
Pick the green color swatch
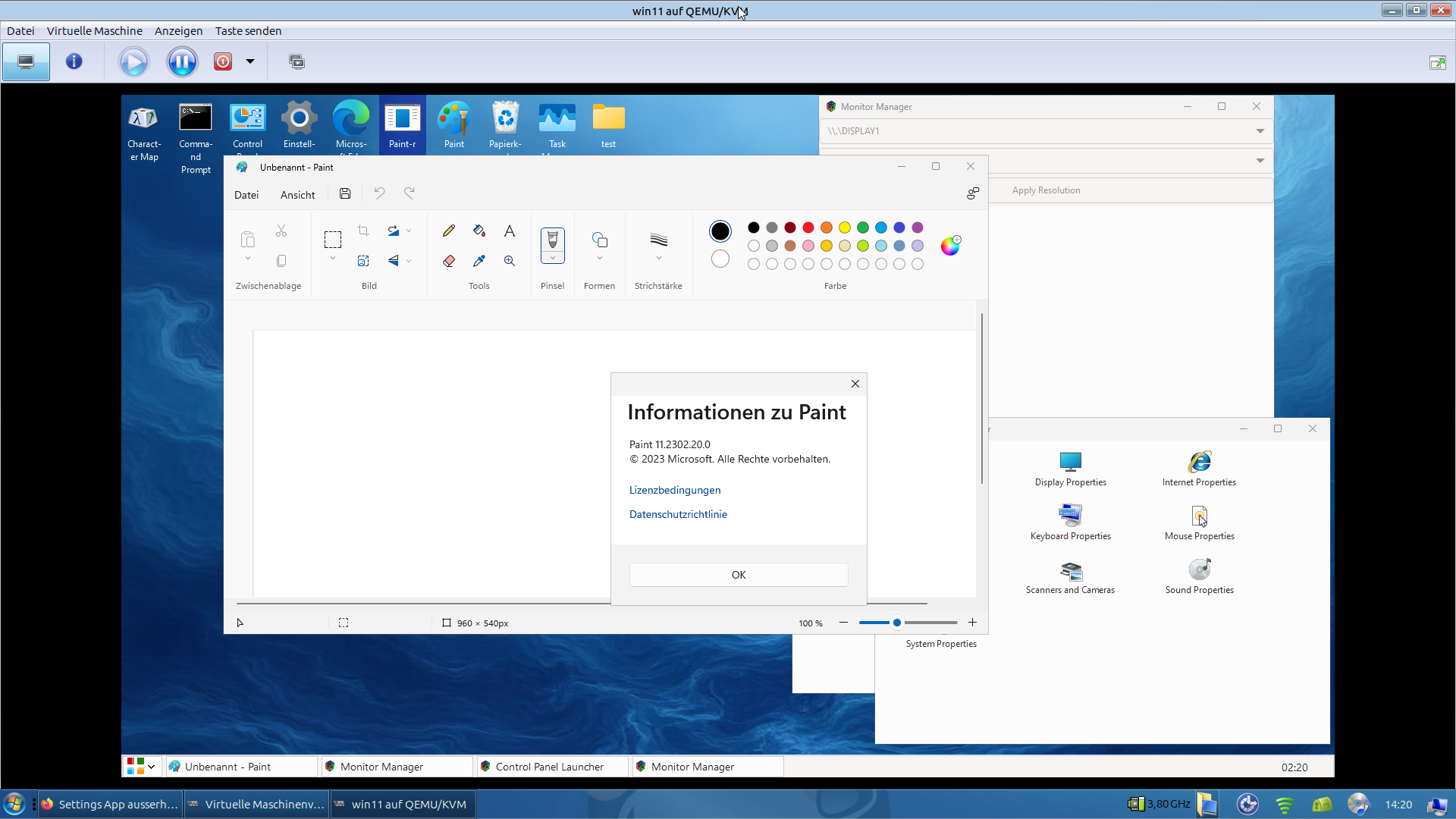click(863, 227)
